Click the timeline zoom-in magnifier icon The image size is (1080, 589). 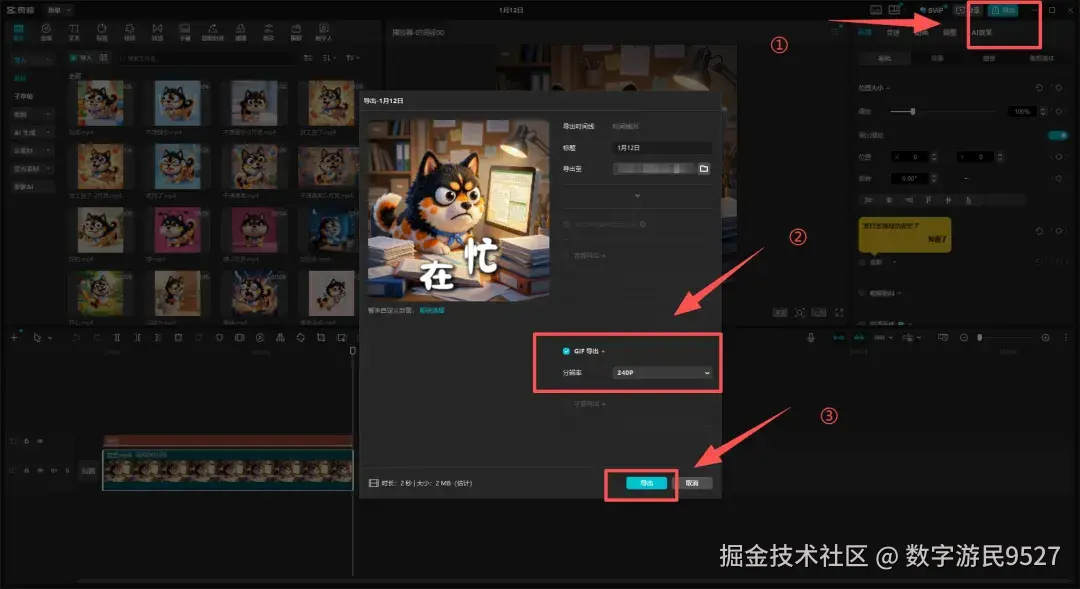coord(1046,338)
